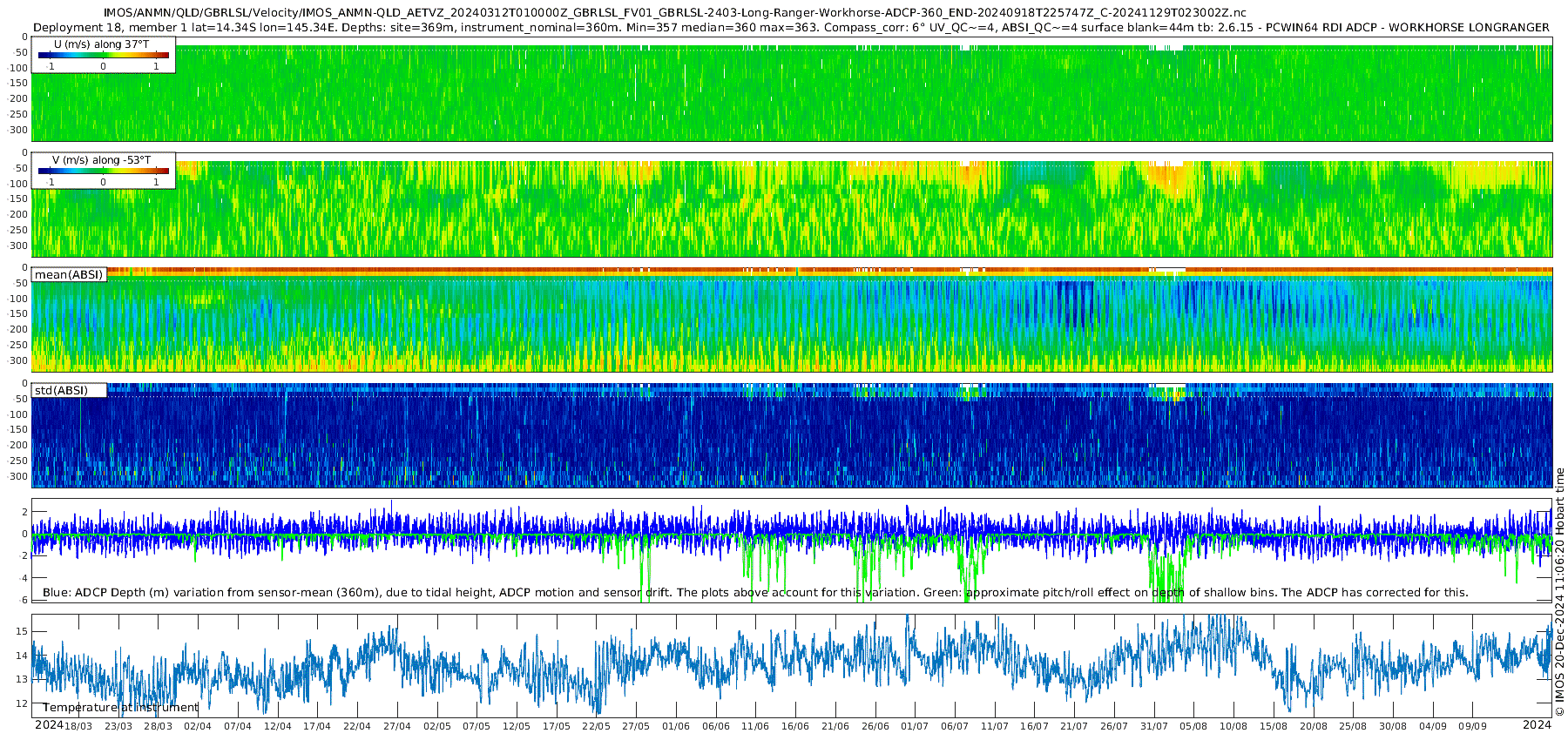
Task: Click the blue ADCP depth variation line plot
Action: point(793,531)
